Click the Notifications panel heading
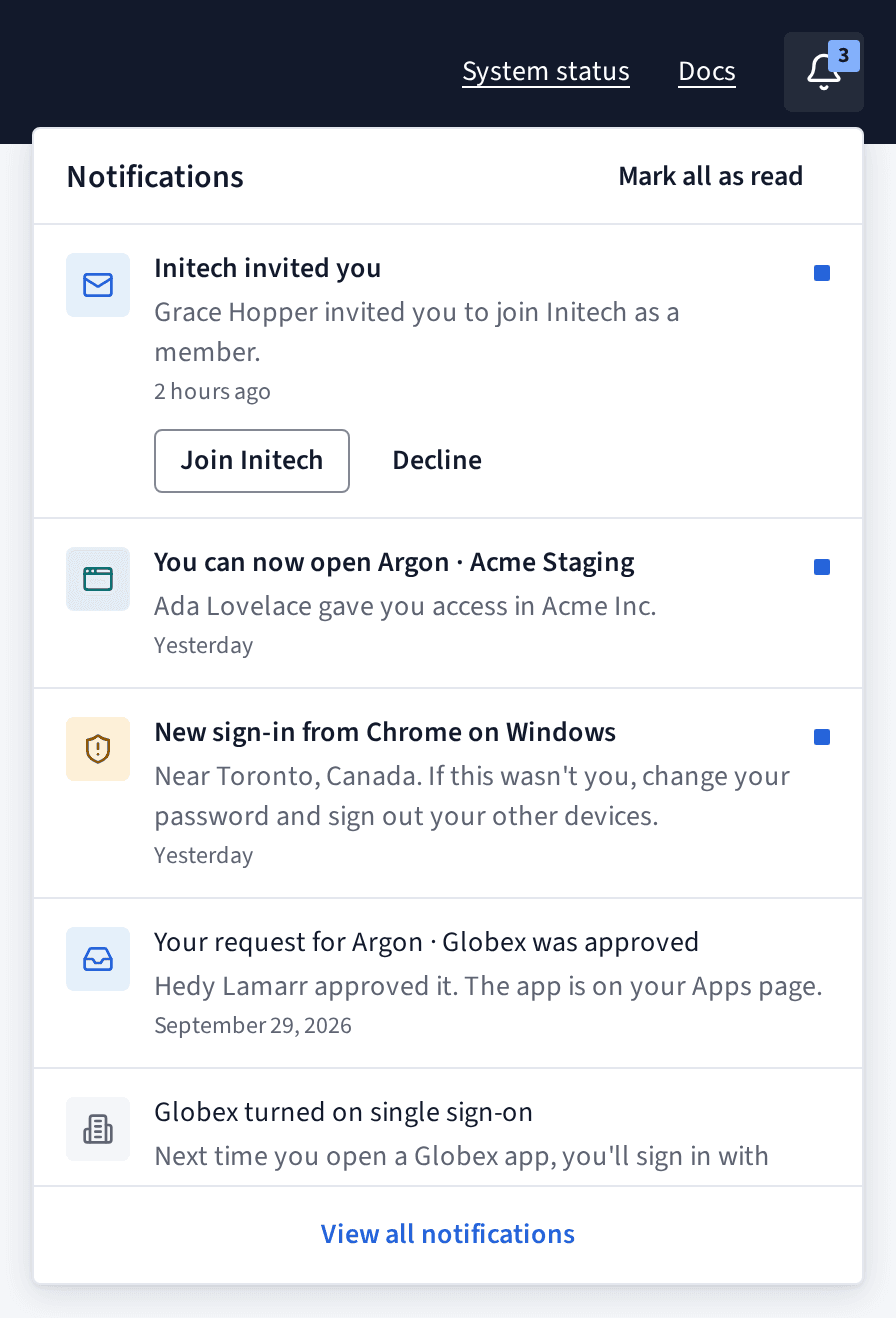Image resolution: width=896 pixels, height=1318 pixels. click(155, 177)
